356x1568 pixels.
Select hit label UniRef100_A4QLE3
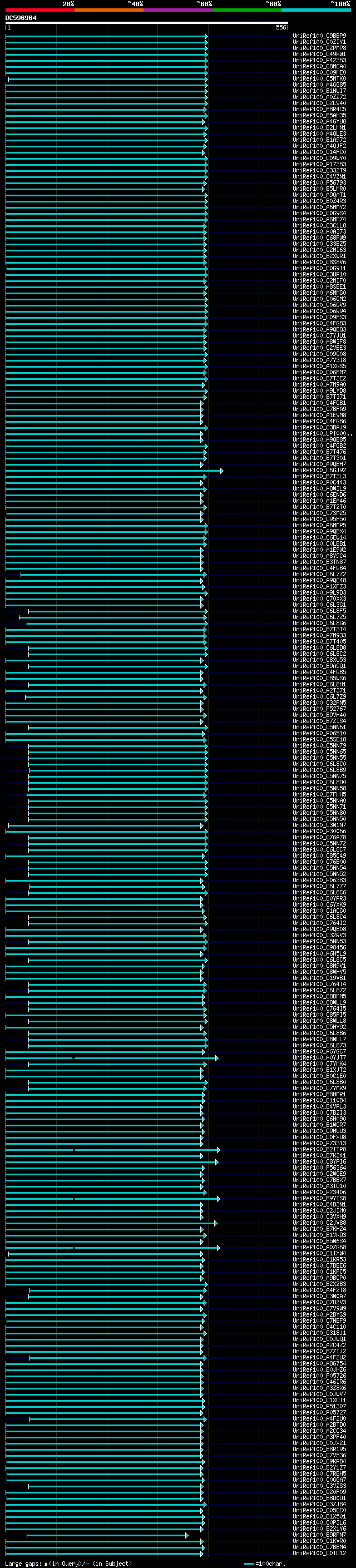(x=319, y=134)
